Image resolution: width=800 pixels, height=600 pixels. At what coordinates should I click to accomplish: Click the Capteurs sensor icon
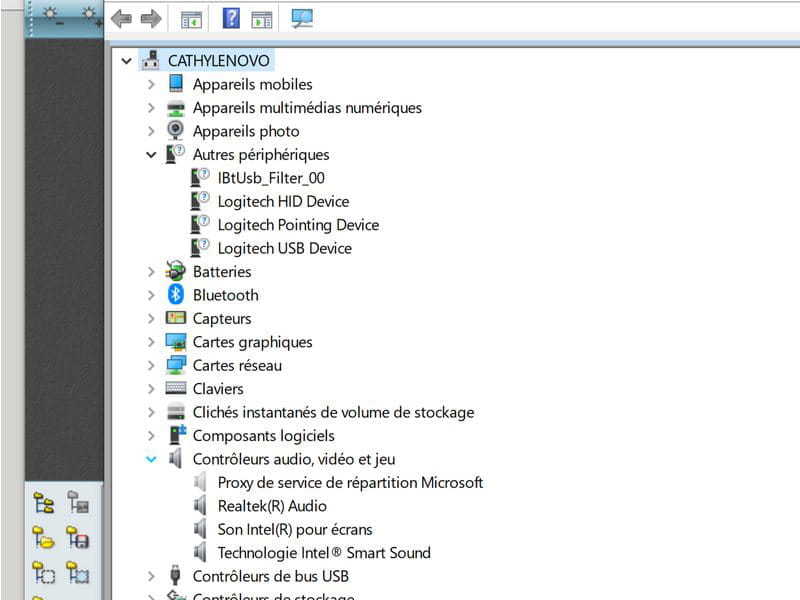click(x=176, y=318)
